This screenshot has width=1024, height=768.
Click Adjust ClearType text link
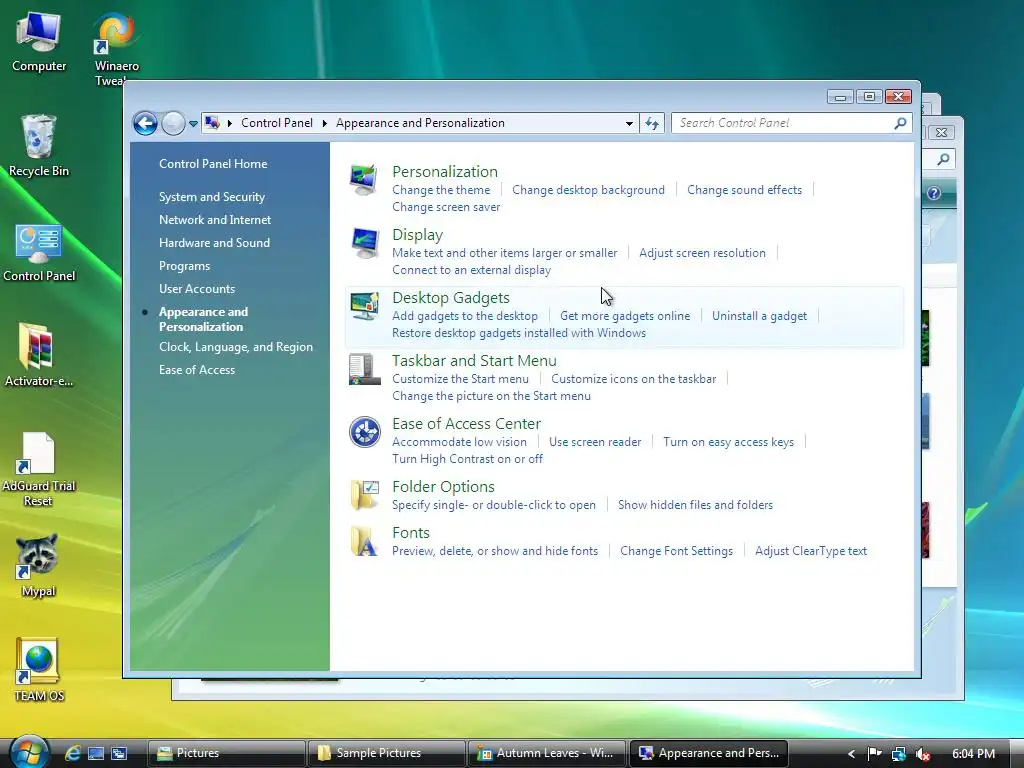(x=810, y=551)
